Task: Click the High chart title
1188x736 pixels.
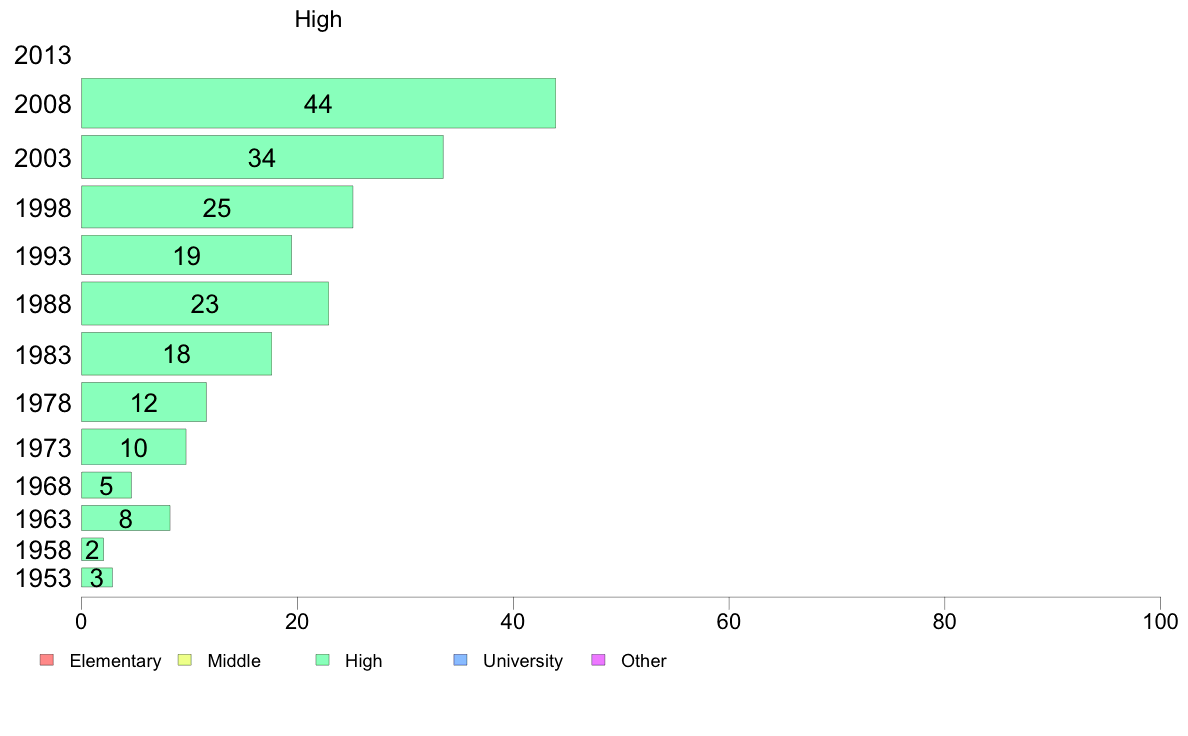Action: coord(318,19)
